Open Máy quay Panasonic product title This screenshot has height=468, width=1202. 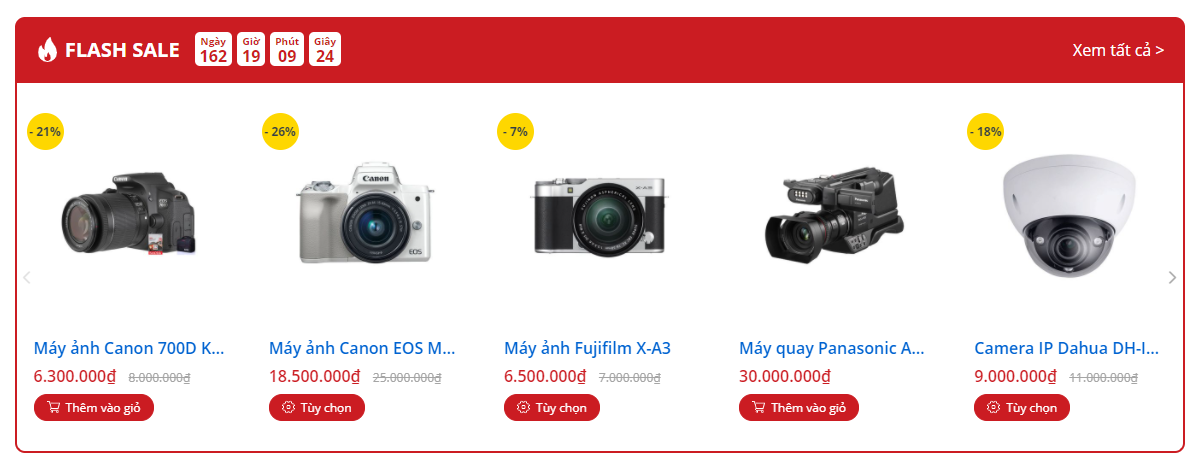832,349
